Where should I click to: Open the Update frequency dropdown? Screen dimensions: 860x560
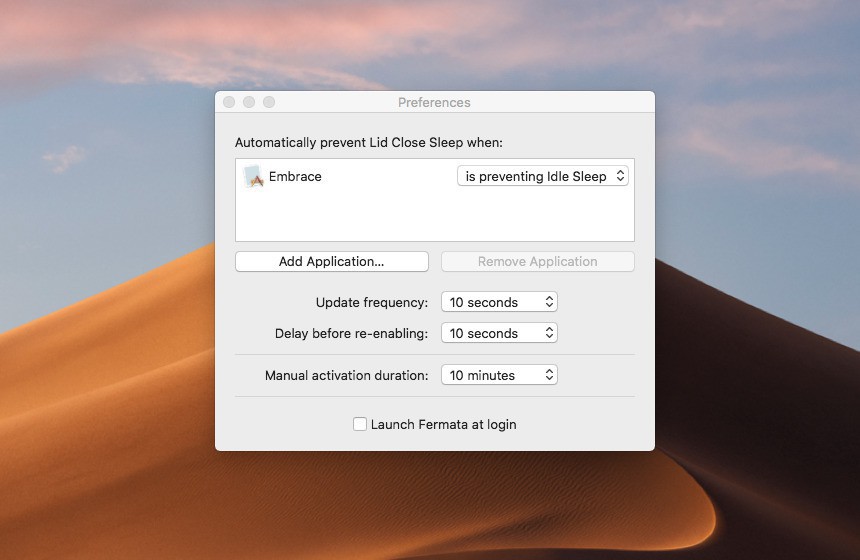(x=500, y=302)
